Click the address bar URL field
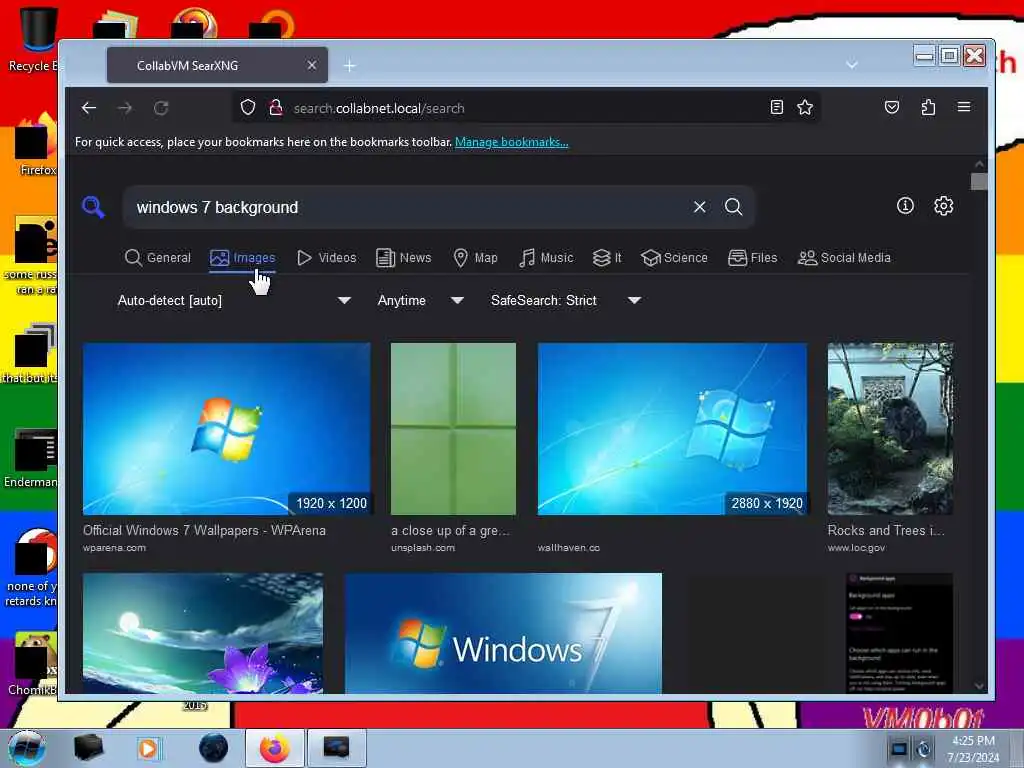 click(526, 108)
